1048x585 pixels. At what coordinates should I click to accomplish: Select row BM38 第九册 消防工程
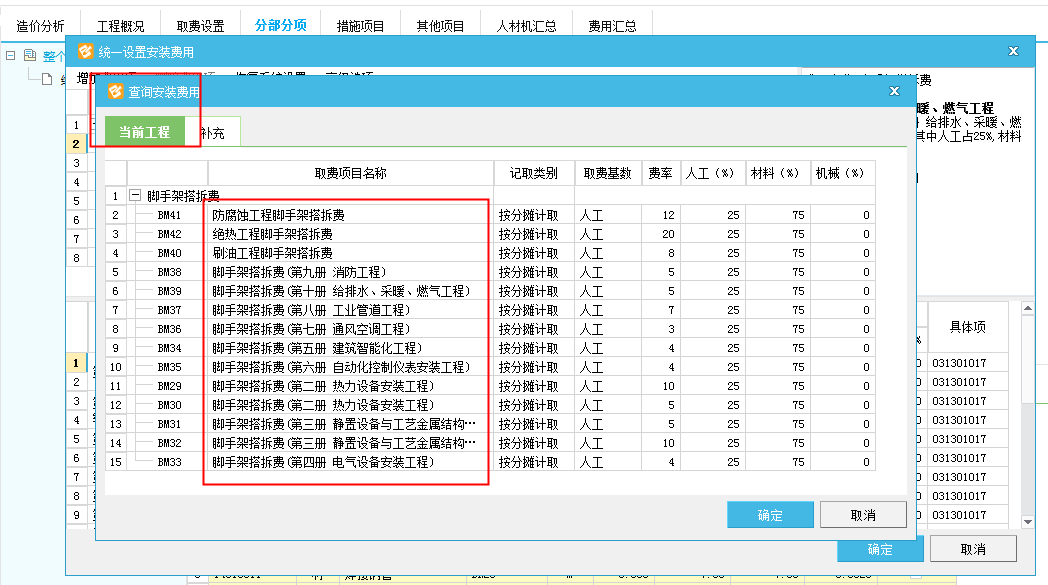(x=298, y=272)
